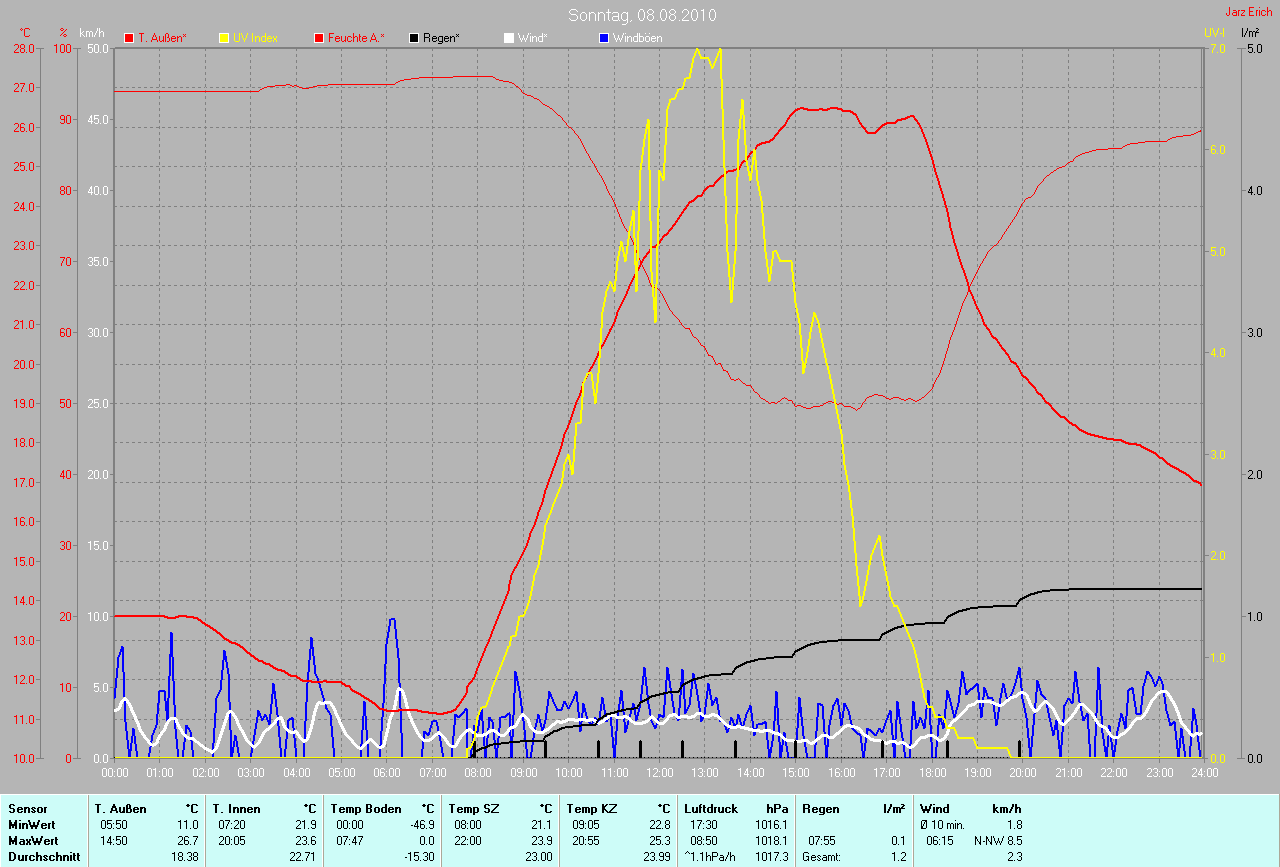Viewport: 1280px width, 867px height.
Task: Click the Luftdruck column header
Action: [711, 809]
